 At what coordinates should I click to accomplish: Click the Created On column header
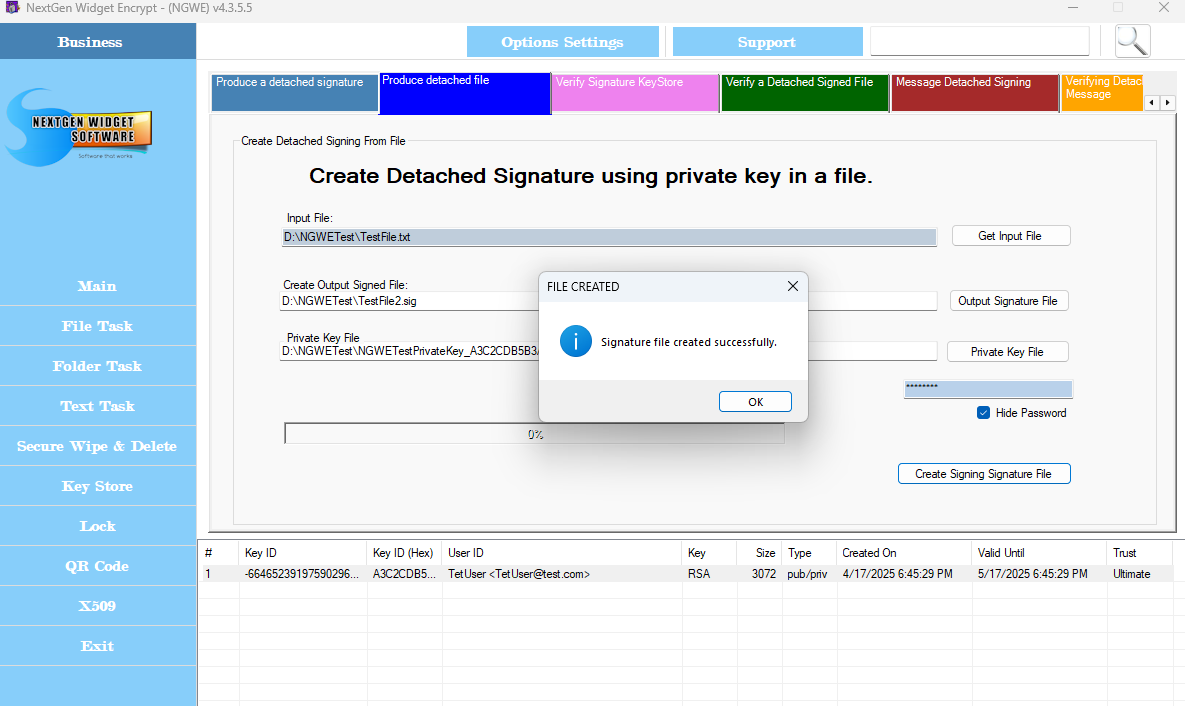point(904,553)
